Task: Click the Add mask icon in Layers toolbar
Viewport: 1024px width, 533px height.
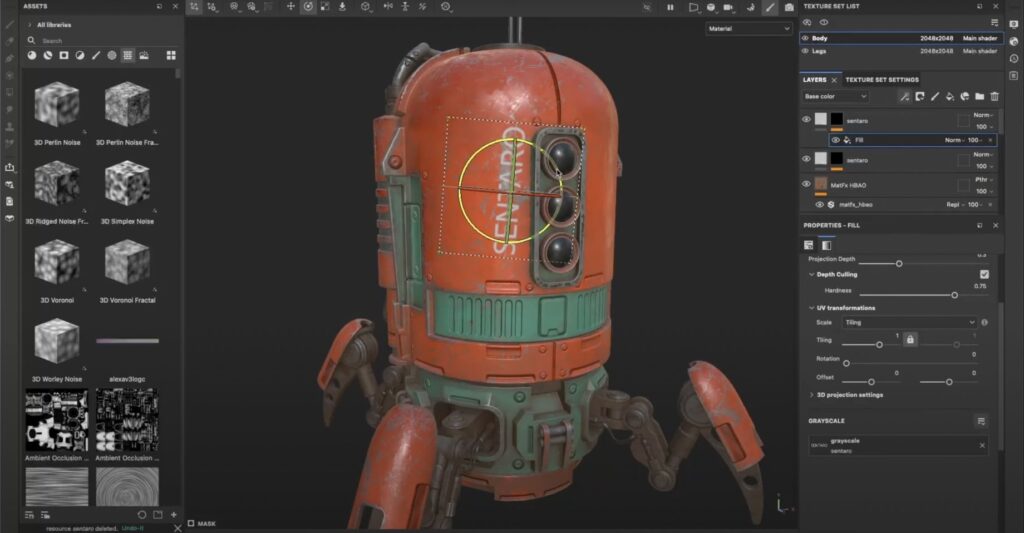Action: pos(920,97)
